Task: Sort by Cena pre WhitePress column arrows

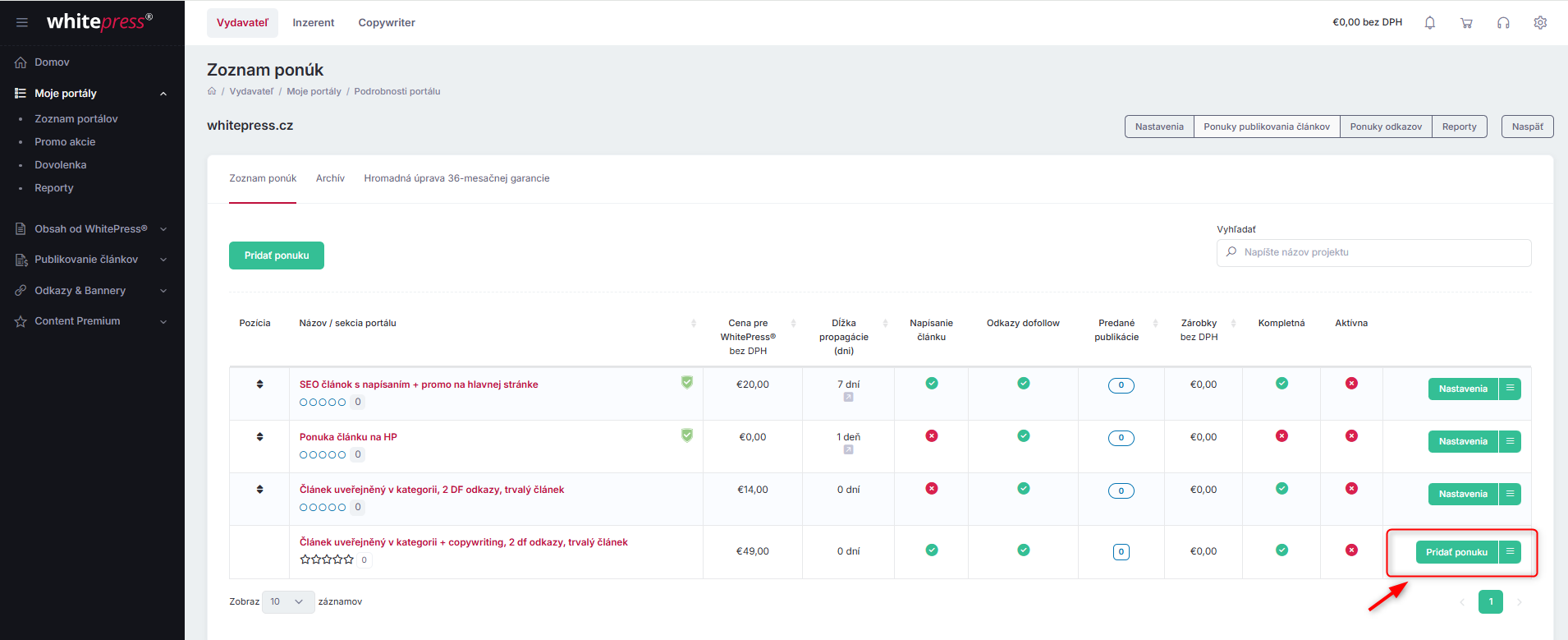Action: (793, 323)
